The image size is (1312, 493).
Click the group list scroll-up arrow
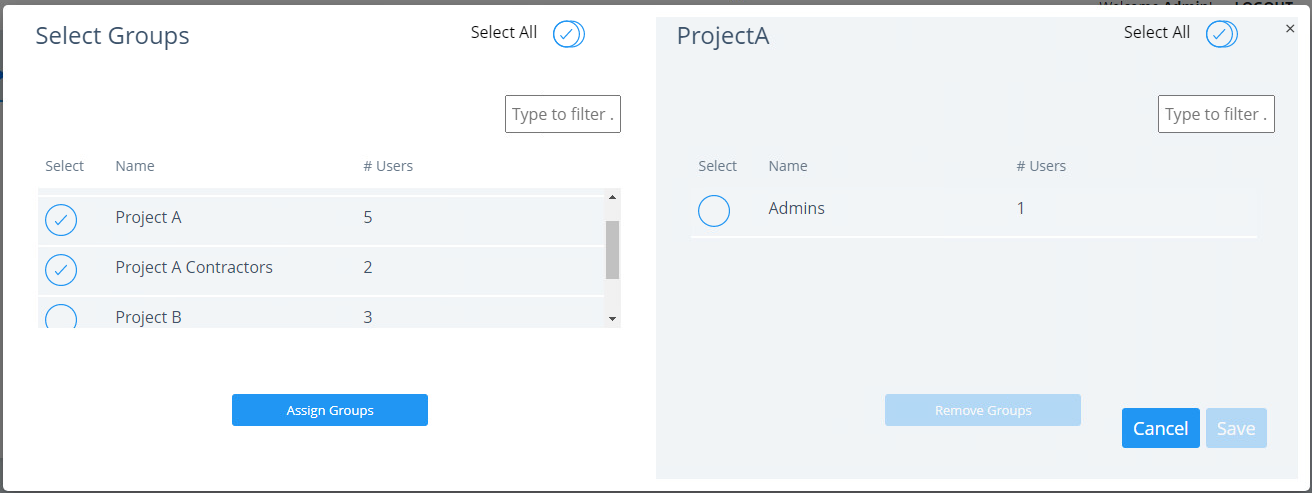[x=612, y=197]
